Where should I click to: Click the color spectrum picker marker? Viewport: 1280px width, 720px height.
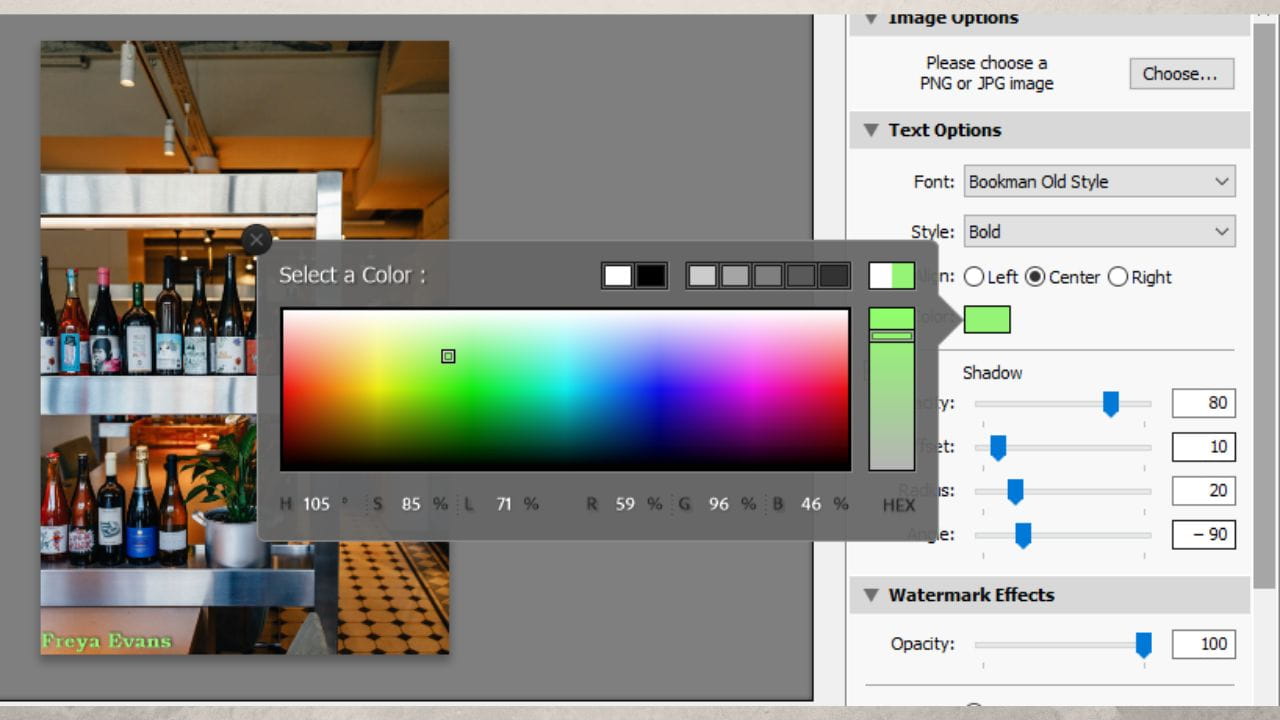(448, 356)
